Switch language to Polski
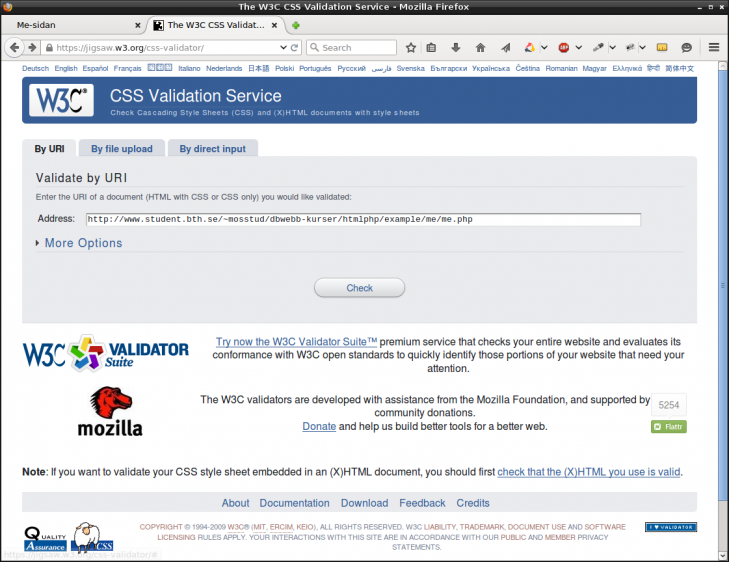This screenshot has width=729, height=562. tap(285, 68)
